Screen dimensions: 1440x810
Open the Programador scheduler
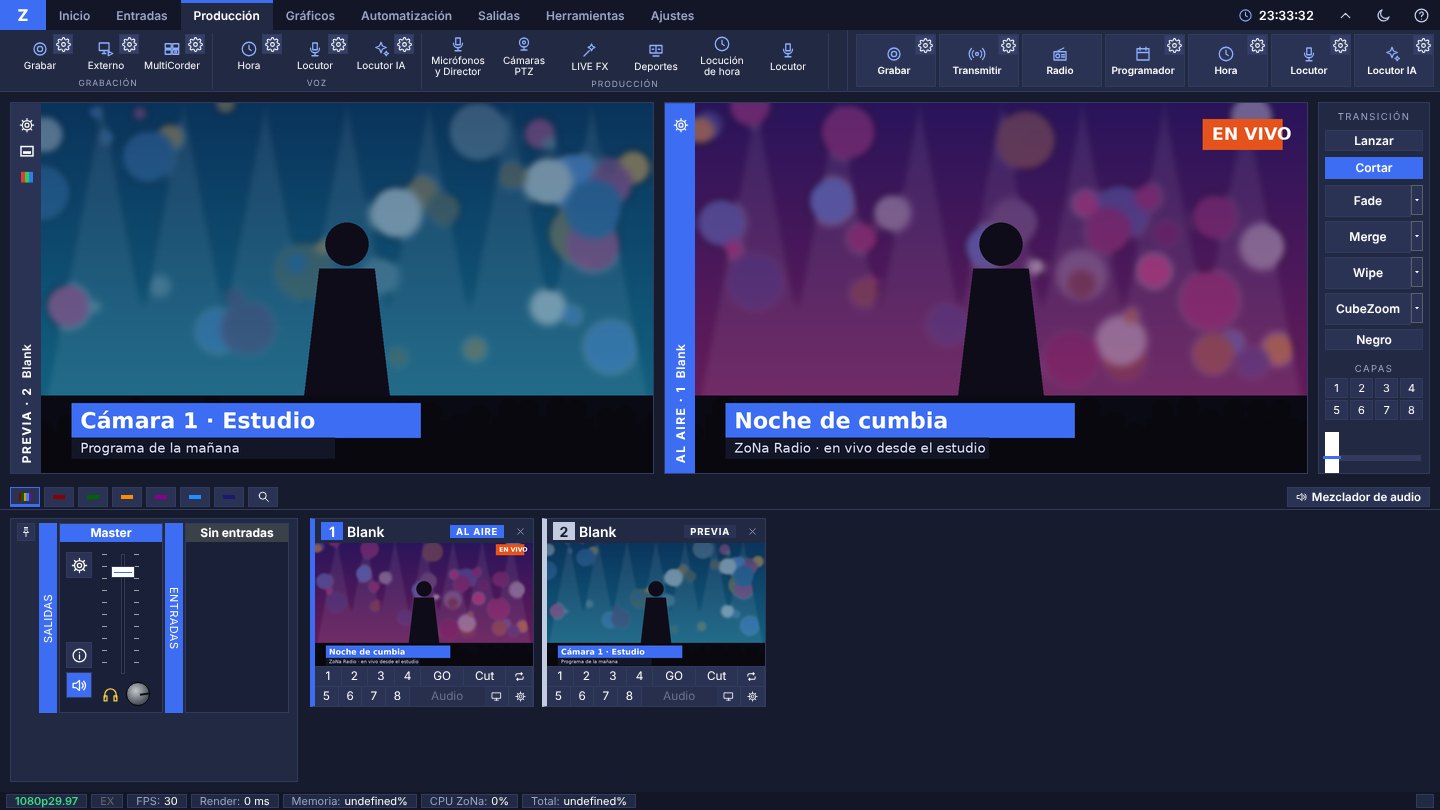(1143, 60)
